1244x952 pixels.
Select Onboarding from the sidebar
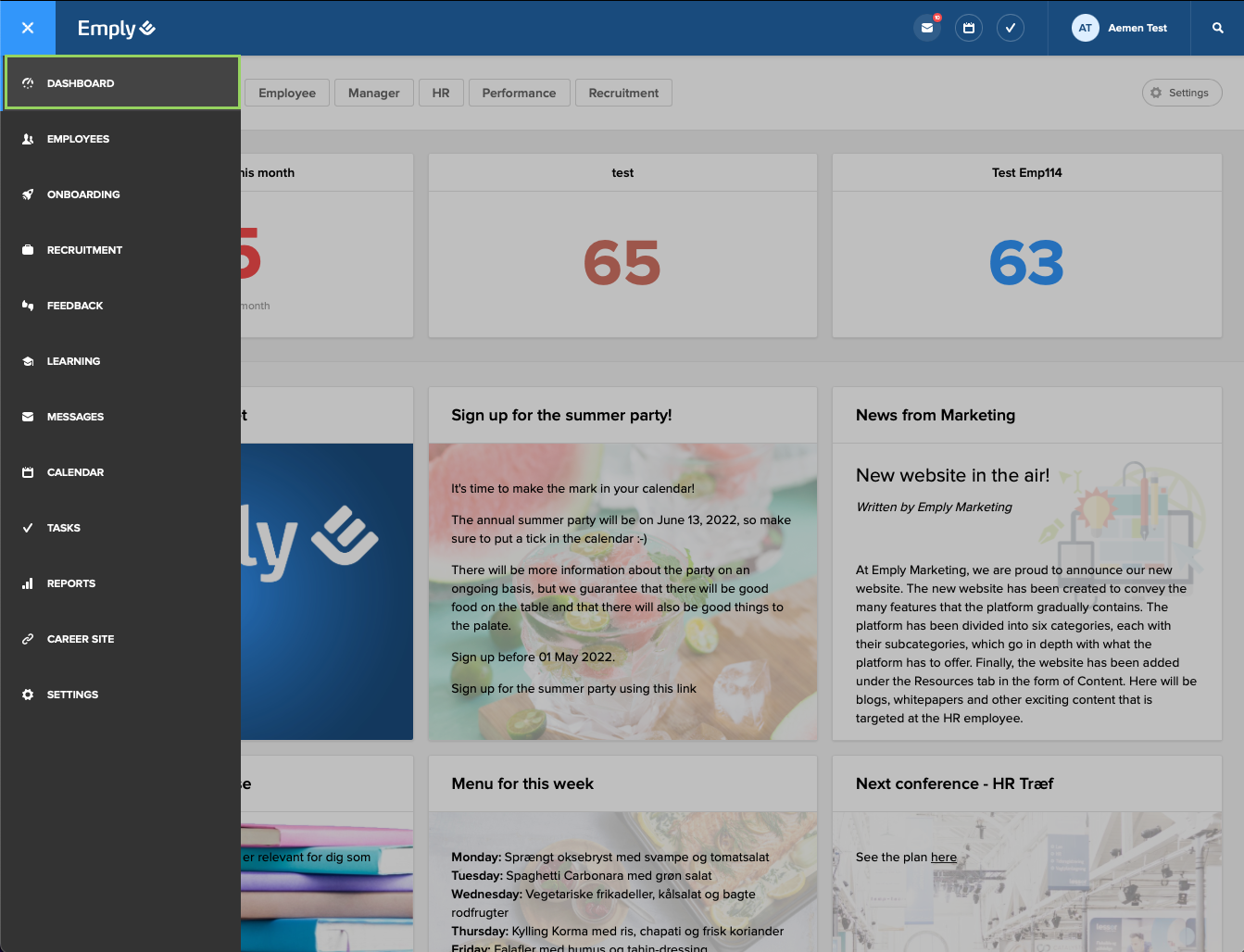pos(83,194)
